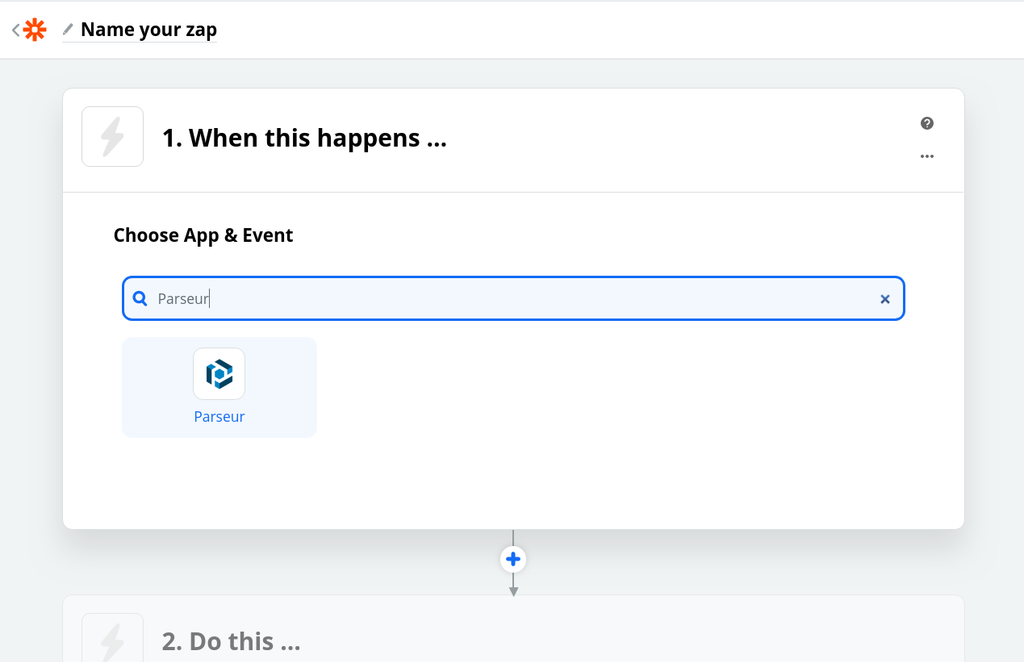Screen dimensions: 1024x662
Task: Select the Parseur app icon
Action: tap(219, 371)
